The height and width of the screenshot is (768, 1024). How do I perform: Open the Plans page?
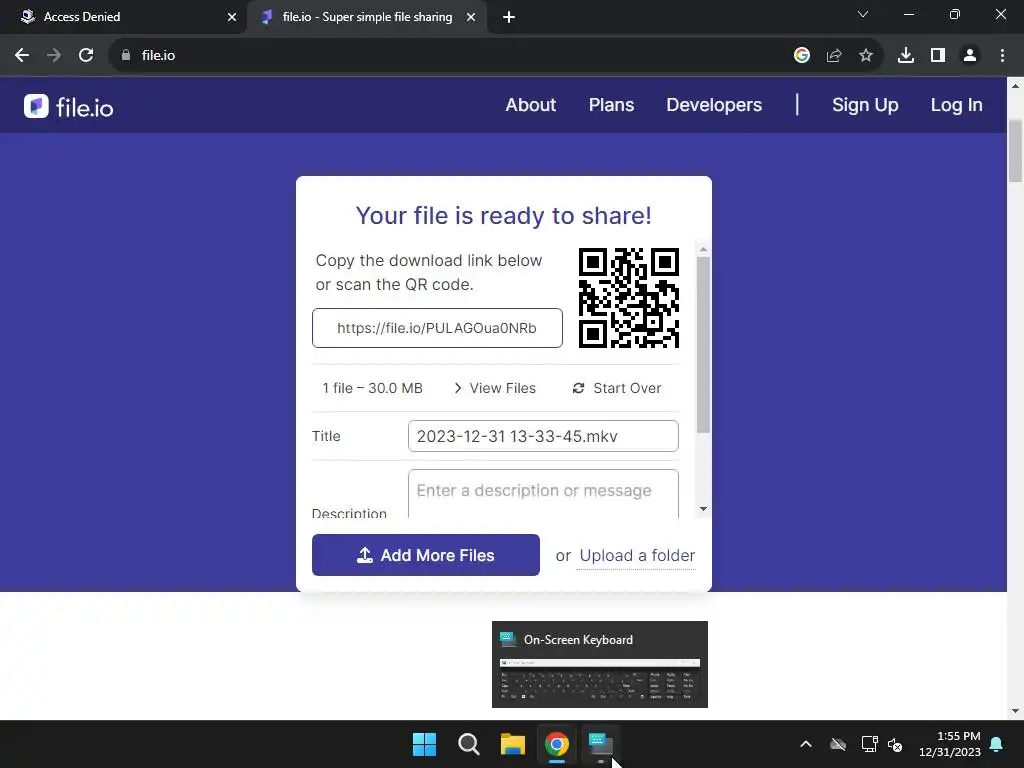pos(611,104)
